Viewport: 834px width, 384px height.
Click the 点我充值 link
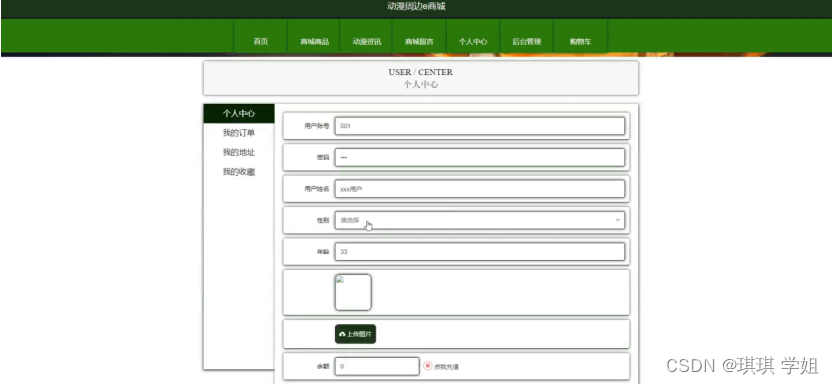(446, 366)
